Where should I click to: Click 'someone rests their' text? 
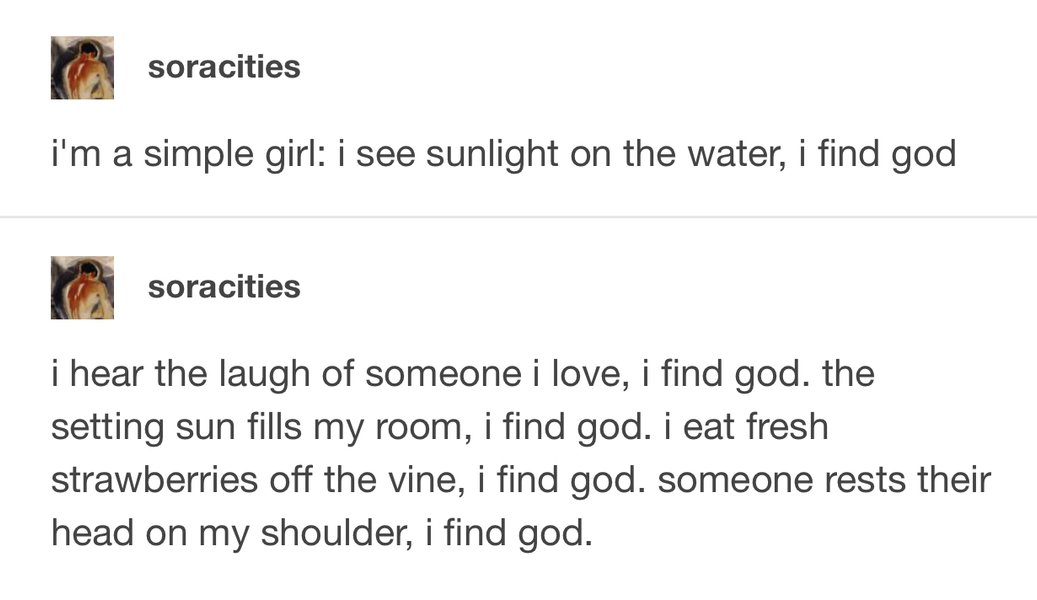(x=824, y=480)
